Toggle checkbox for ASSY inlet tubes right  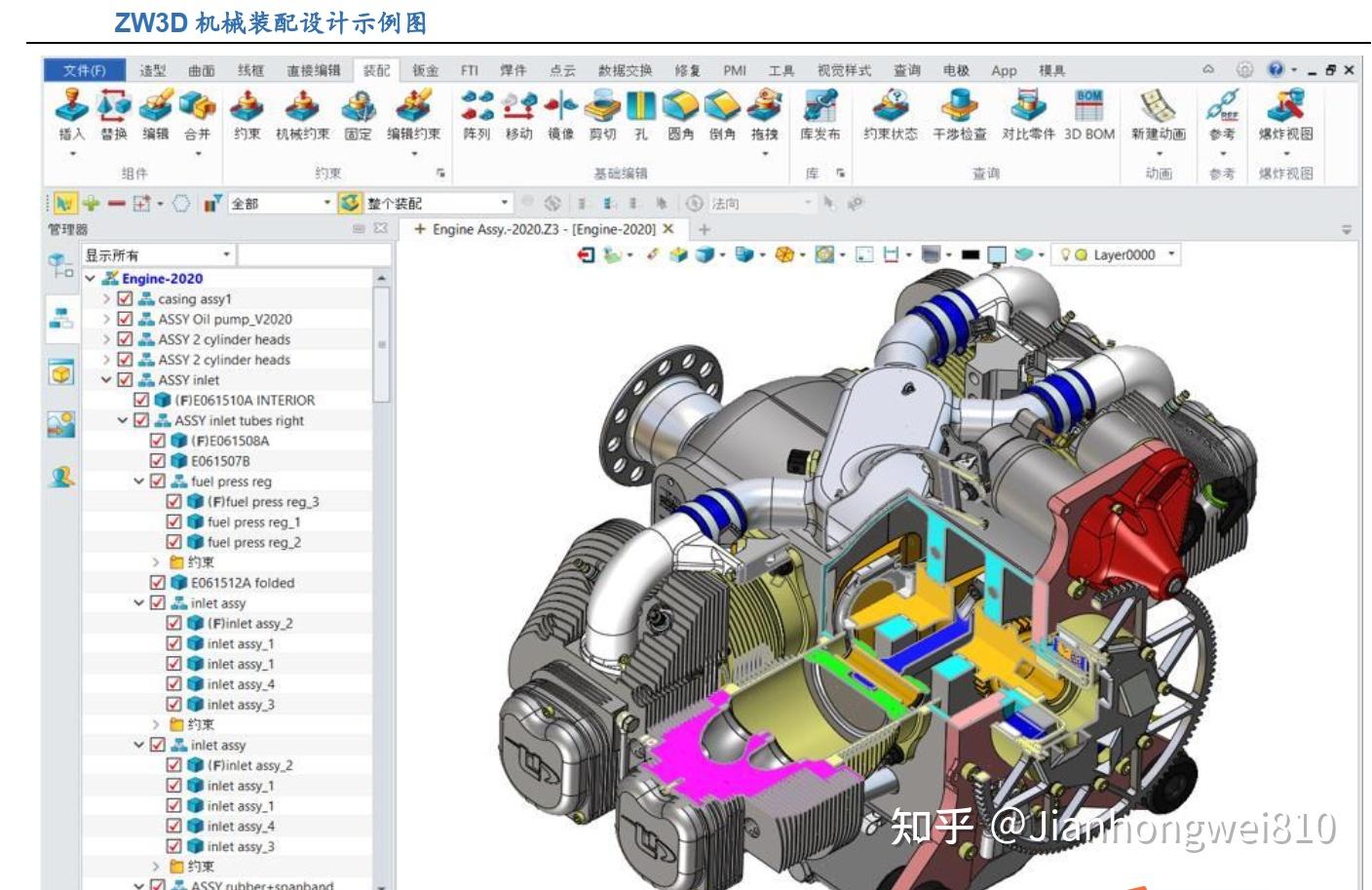141,420
